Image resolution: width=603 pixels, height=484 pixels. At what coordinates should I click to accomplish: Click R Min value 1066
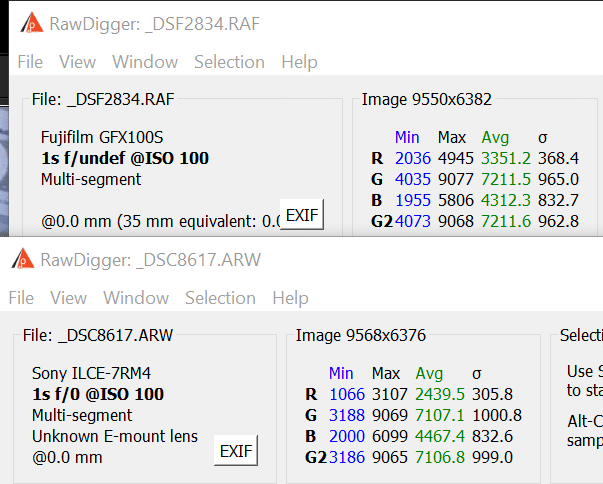click(x=347, y=394)
